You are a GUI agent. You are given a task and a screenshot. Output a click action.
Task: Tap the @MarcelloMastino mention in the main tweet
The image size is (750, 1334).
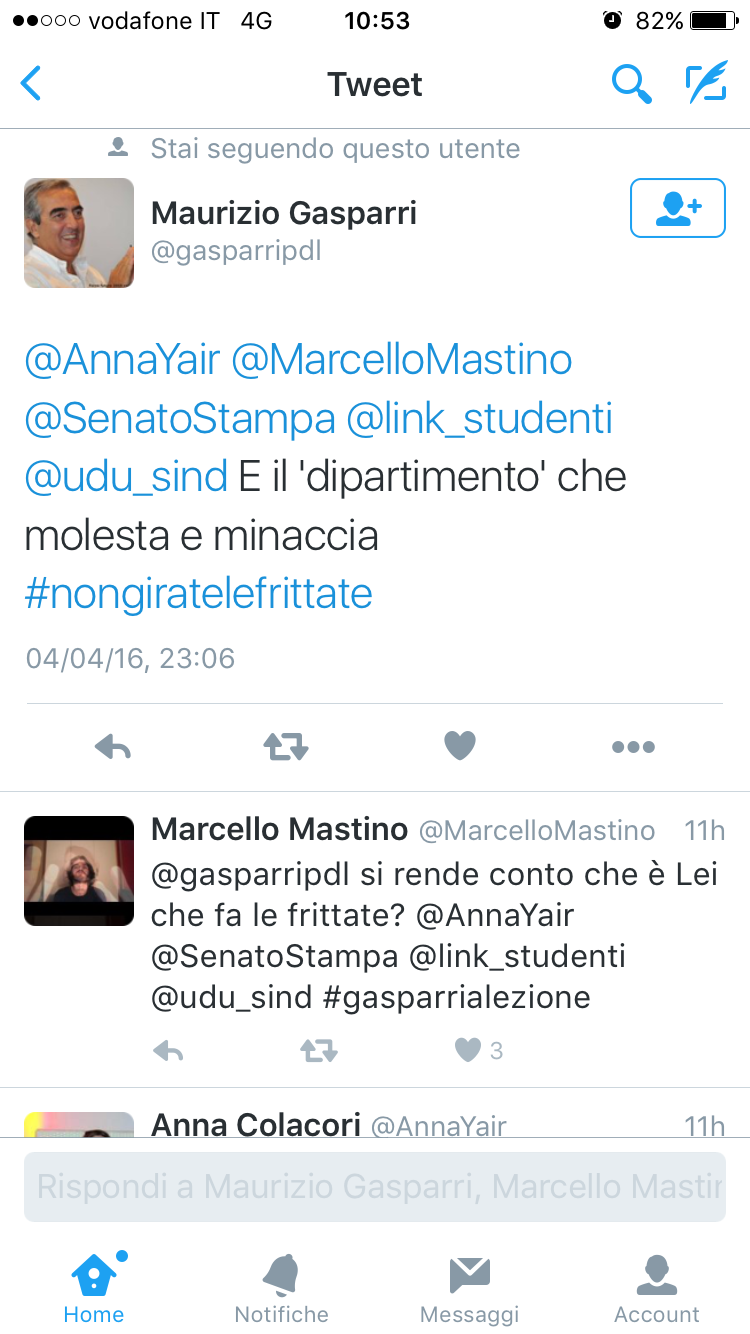[401, 360]
